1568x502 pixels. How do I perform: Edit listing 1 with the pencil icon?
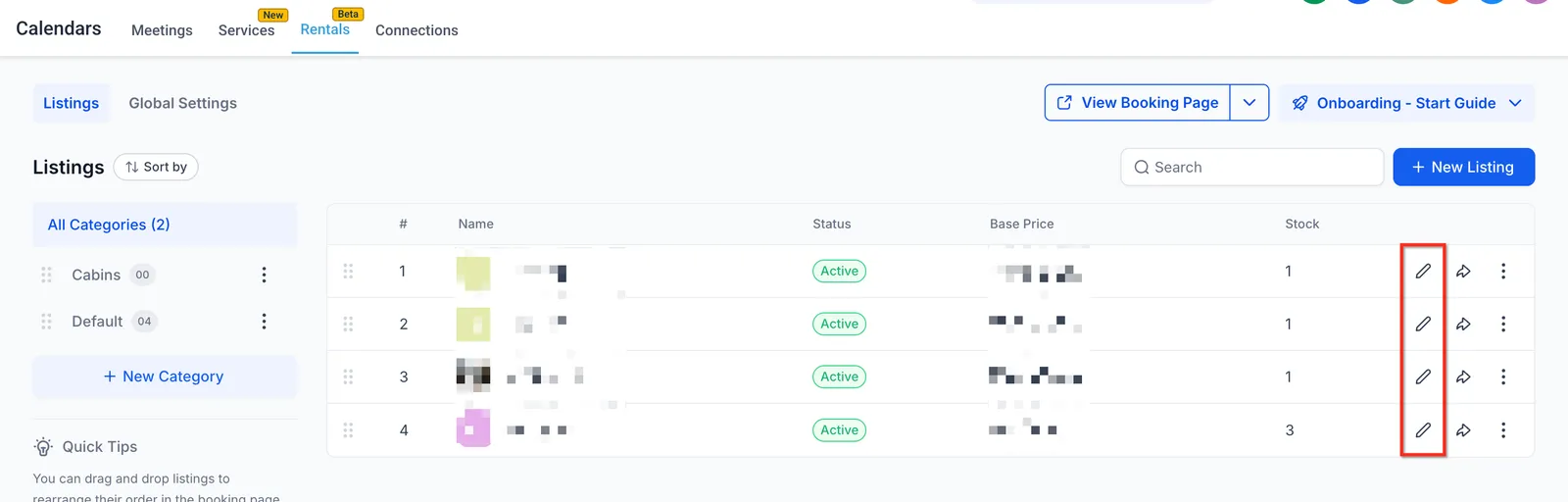coord(1423,271)
